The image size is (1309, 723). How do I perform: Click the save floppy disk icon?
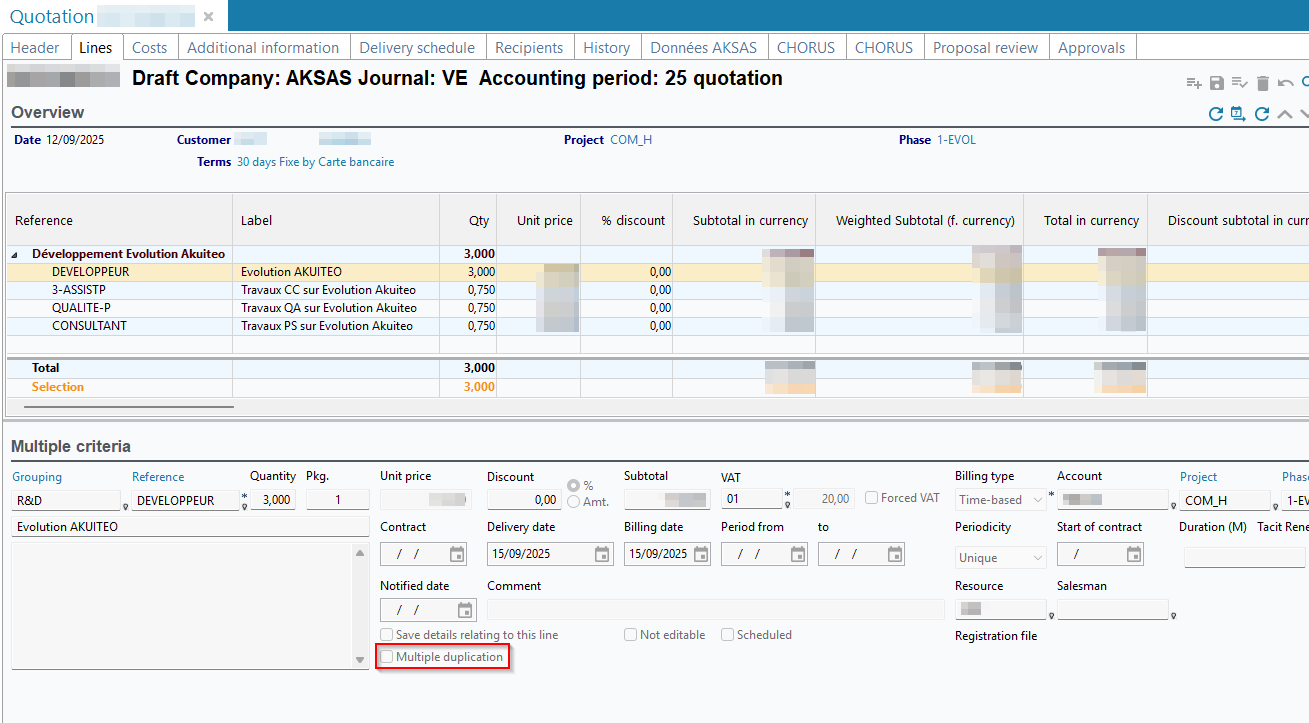coord(1217,83)
